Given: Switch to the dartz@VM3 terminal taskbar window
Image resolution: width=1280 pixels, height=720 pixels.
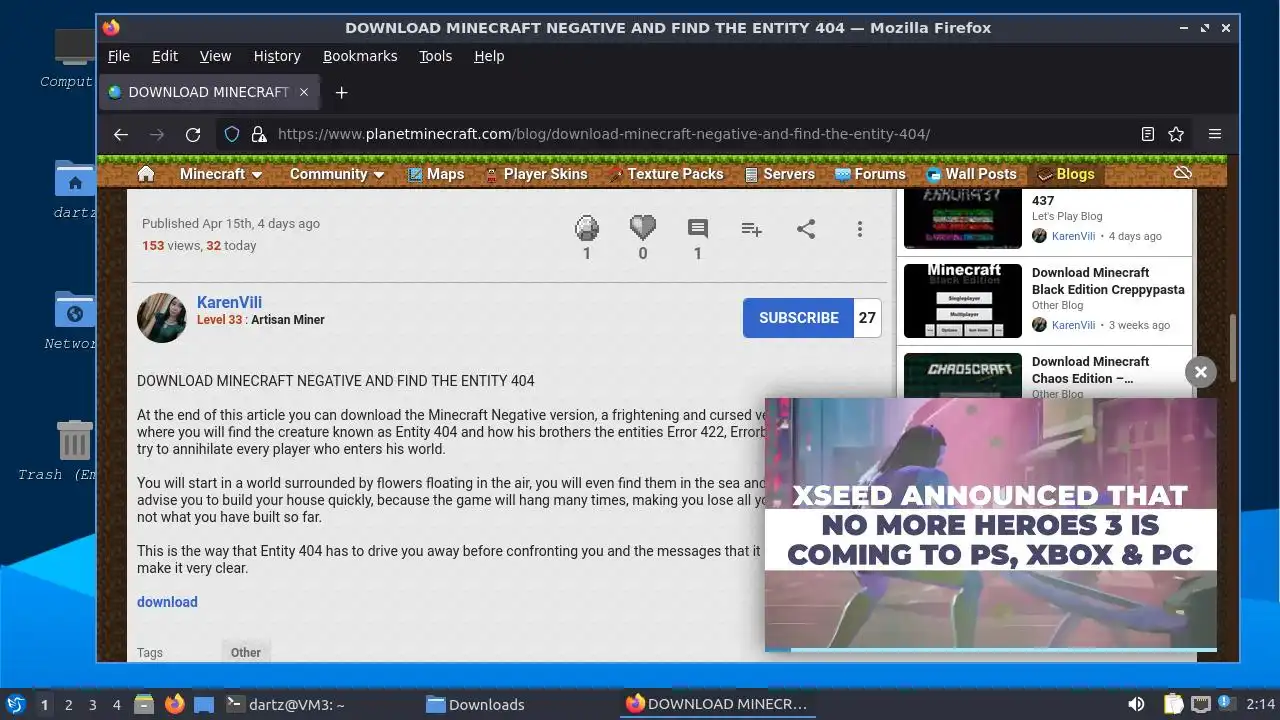Looking at the screenshot, I should point(285,704).
